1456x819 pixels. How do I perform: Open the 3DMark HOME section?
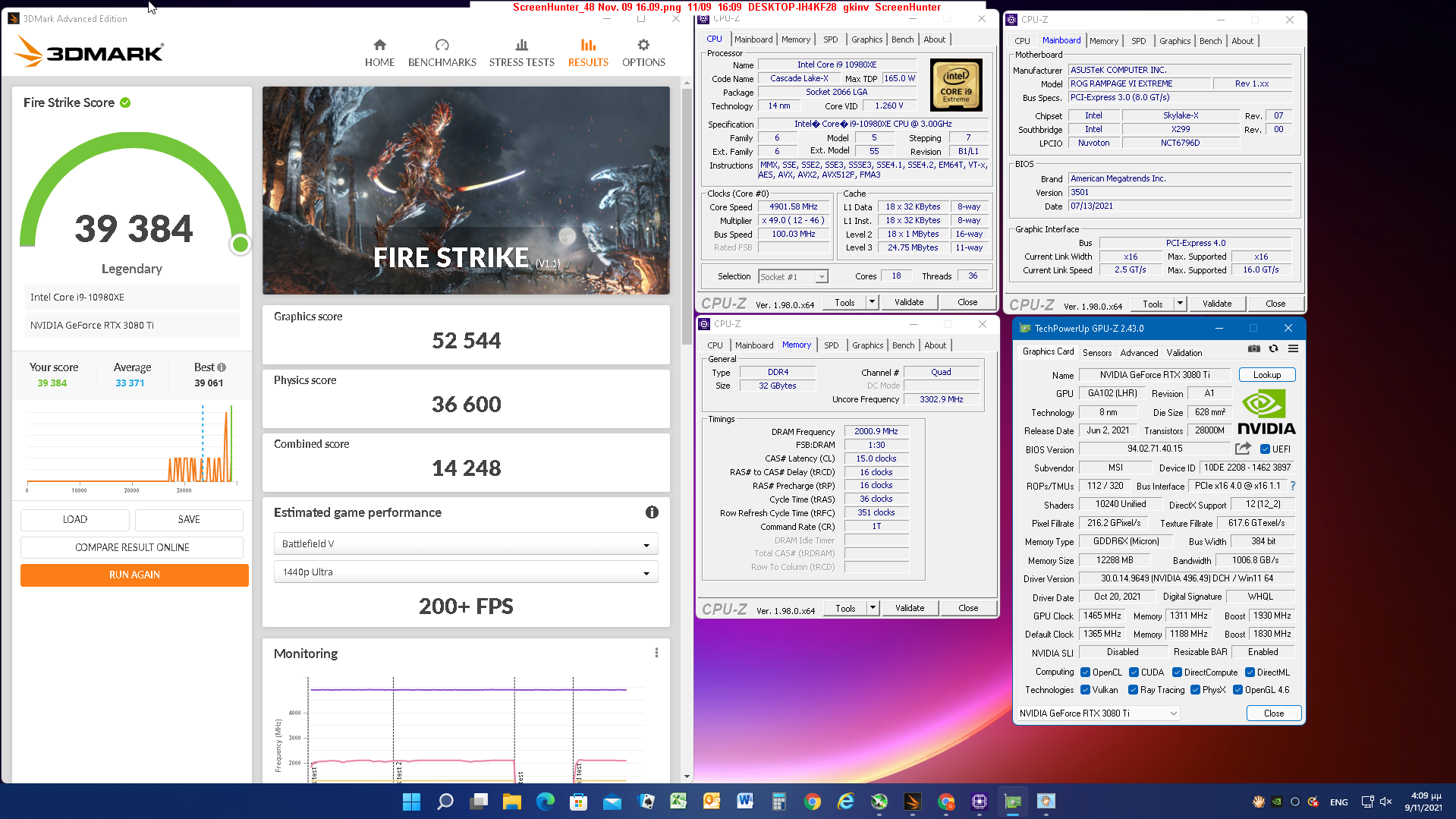pyautogui.click(x=379, y=53)
